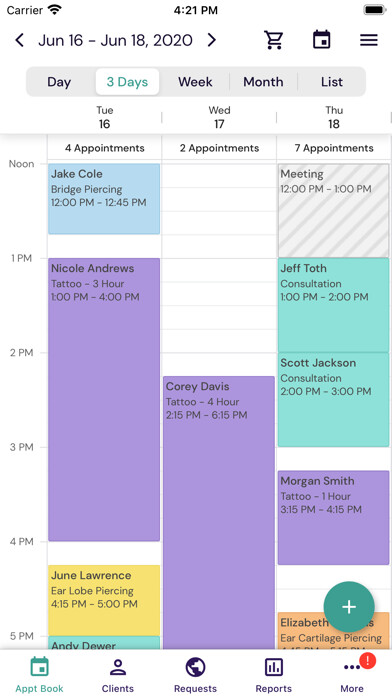Switch to Day view

tap(59, 82)
